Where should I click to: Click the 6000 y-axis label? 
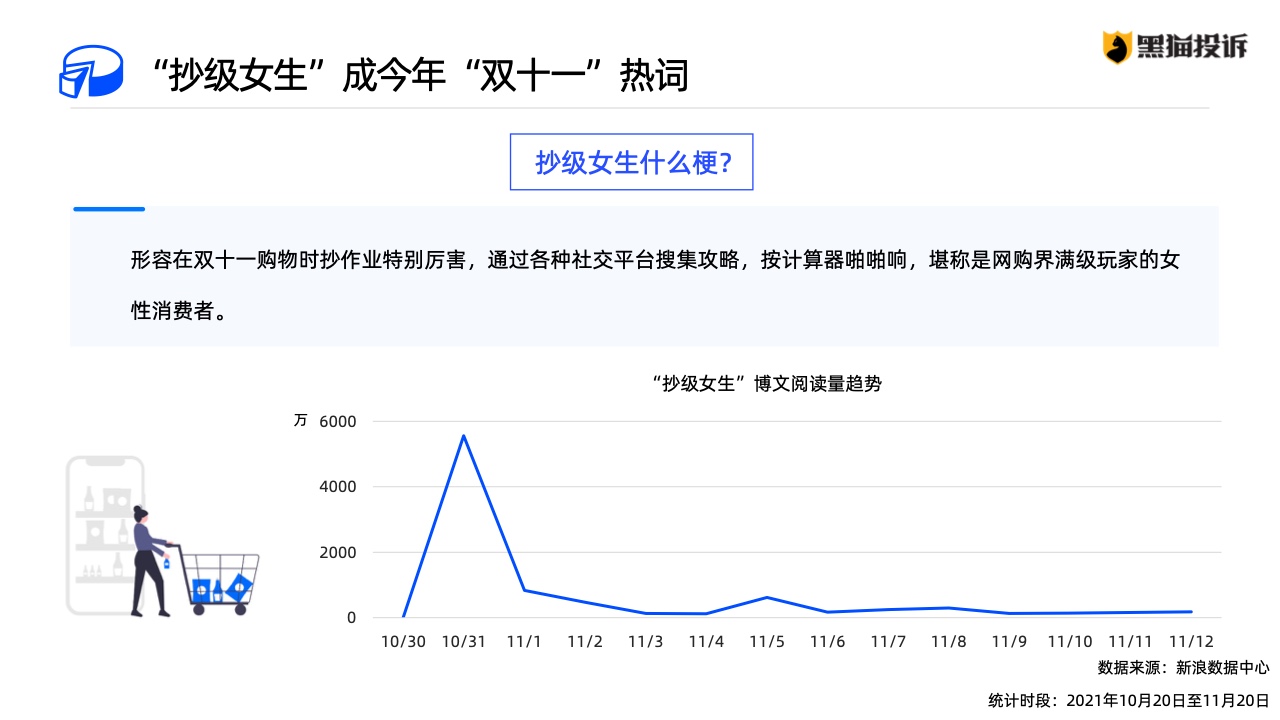(337, 422)
